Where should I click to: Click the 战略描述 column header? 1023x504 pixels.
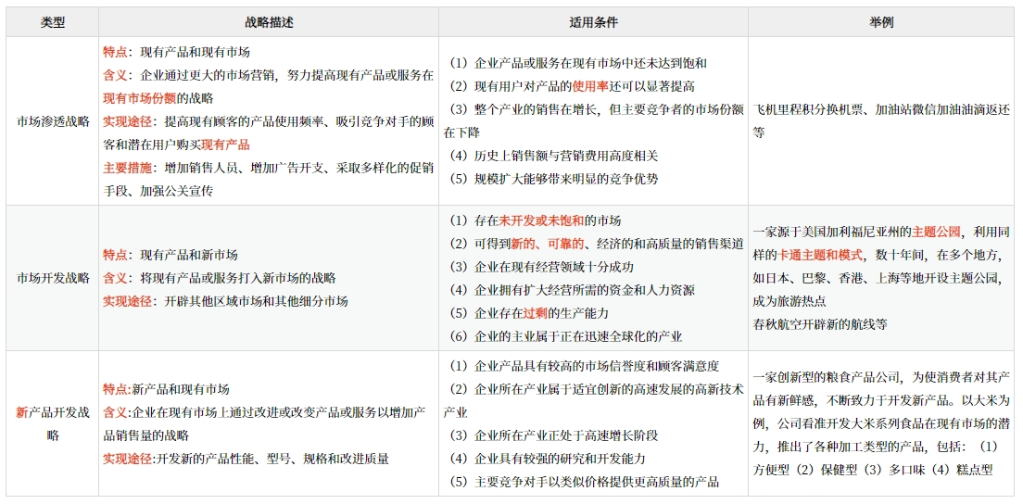click(268, 21)
